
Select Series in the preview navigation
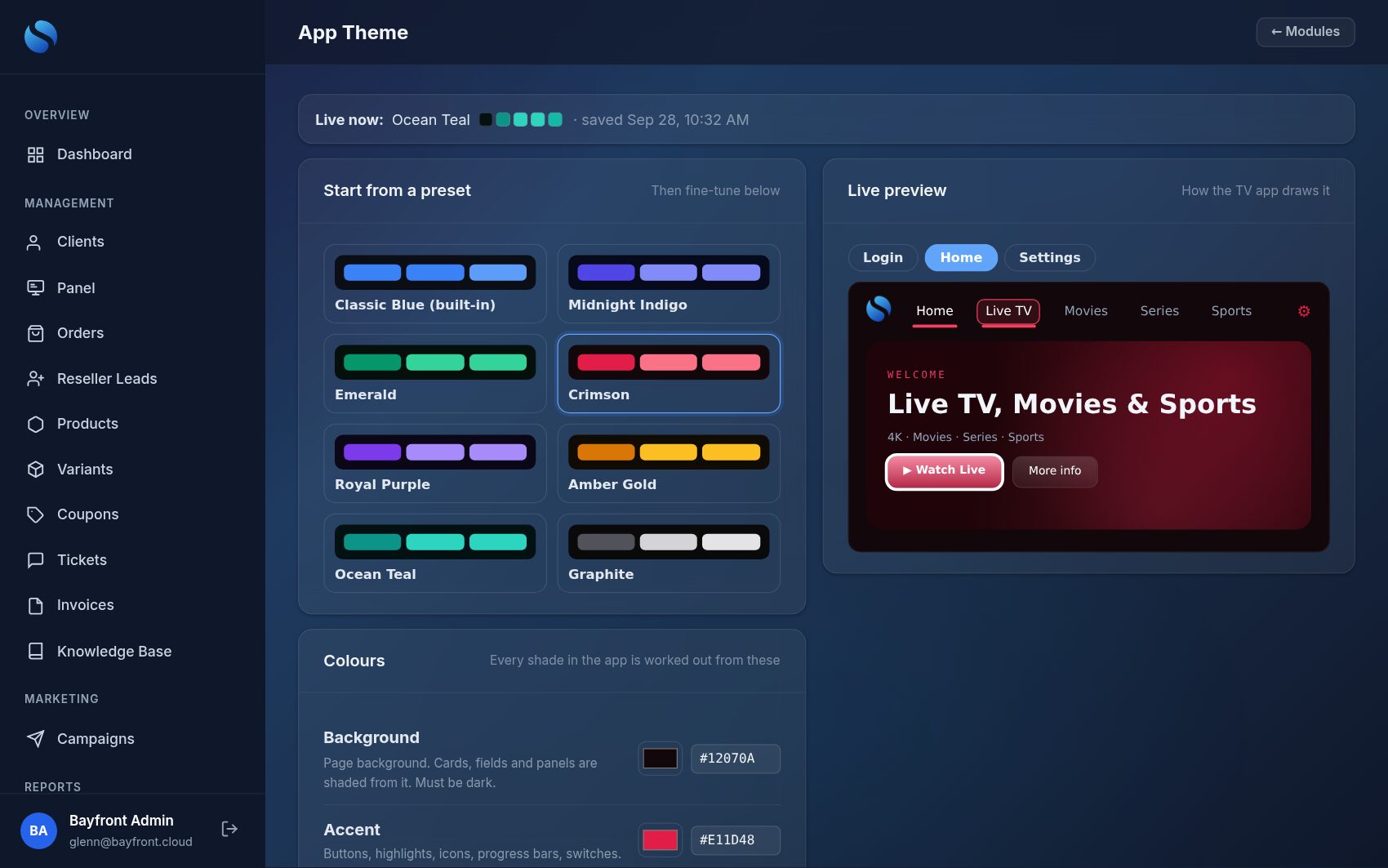click(1159, 311)
